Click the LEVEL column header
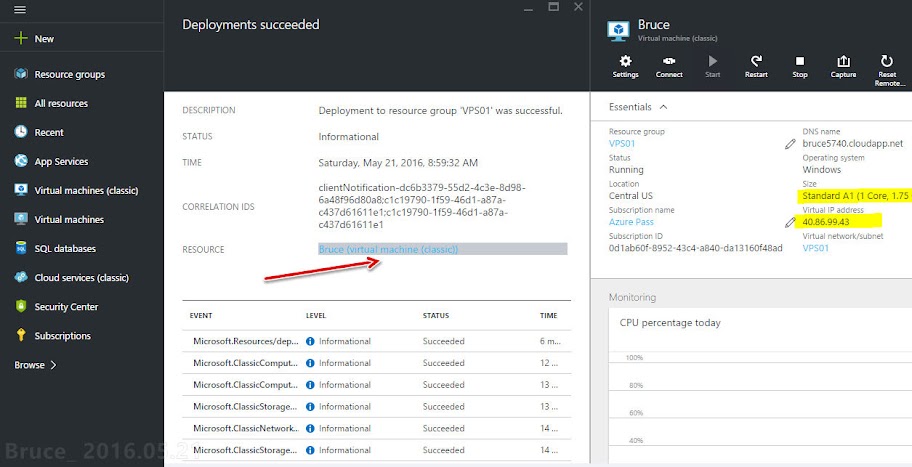This screenshot has height=467, width=912. (316, 315)
